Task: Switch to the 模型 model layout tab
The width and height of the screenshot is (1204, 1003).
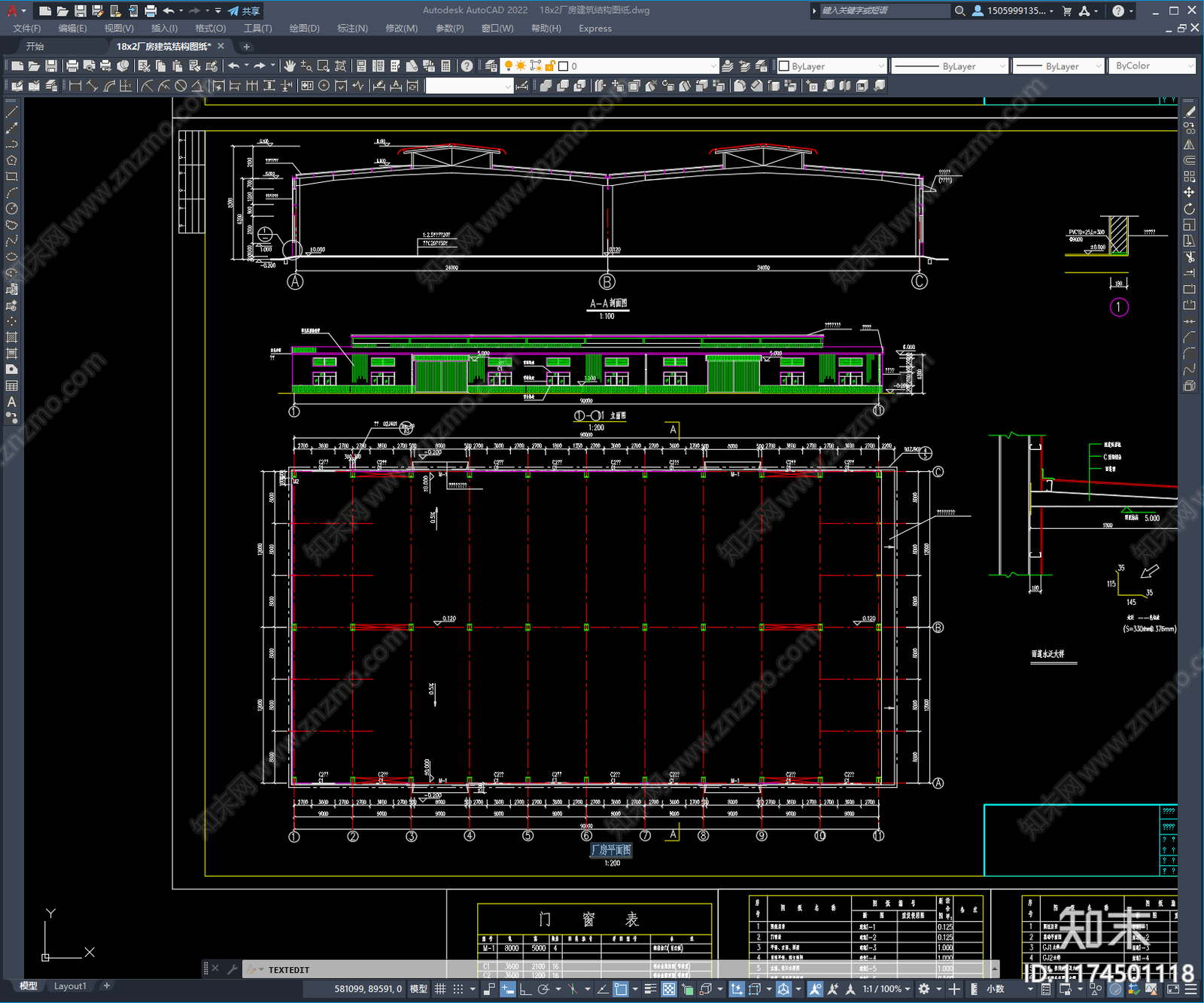Action: (29, 986)
